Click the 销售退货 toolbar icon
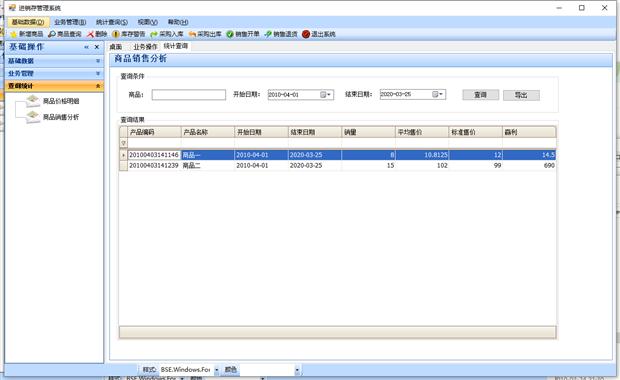 pos(268,34)
